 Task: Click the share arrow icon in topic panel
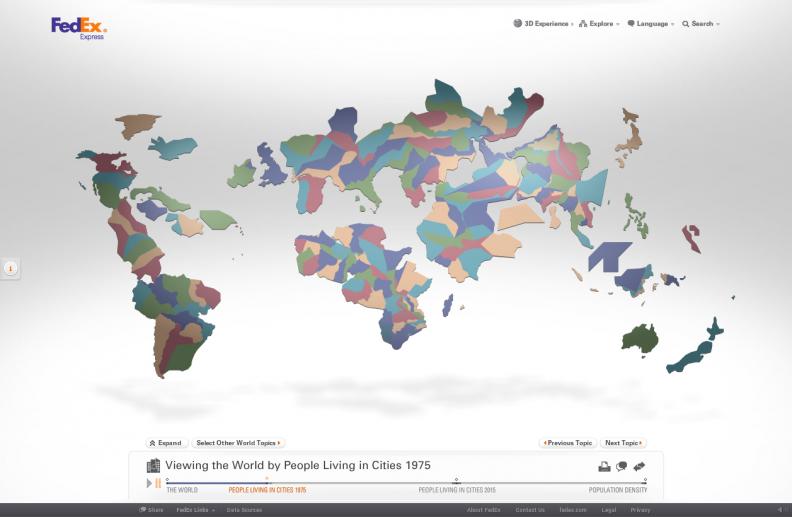click(x=639, y=466)
